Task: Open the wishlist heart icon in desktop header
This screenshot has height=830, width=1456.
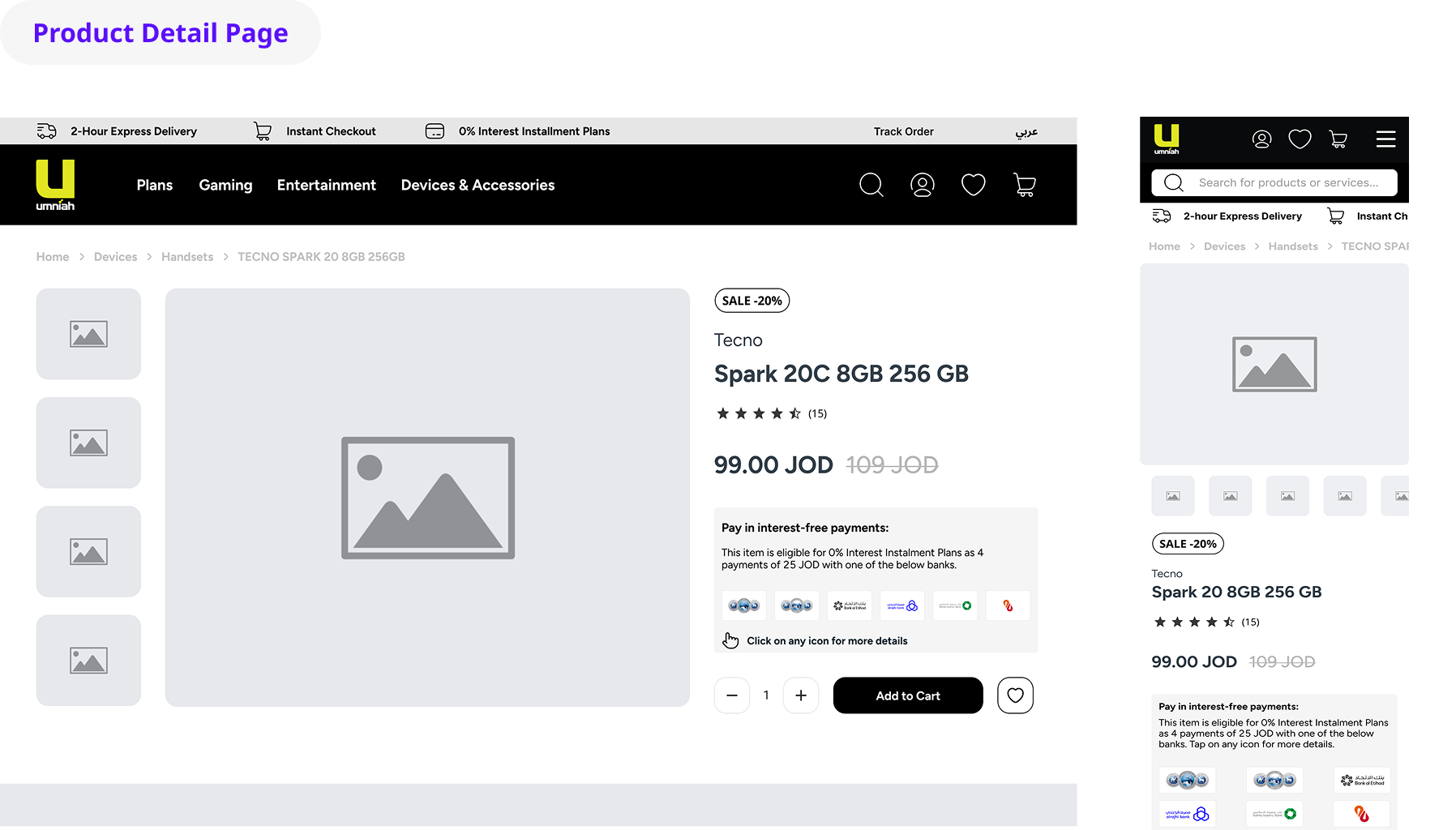Action: [974, 185]
